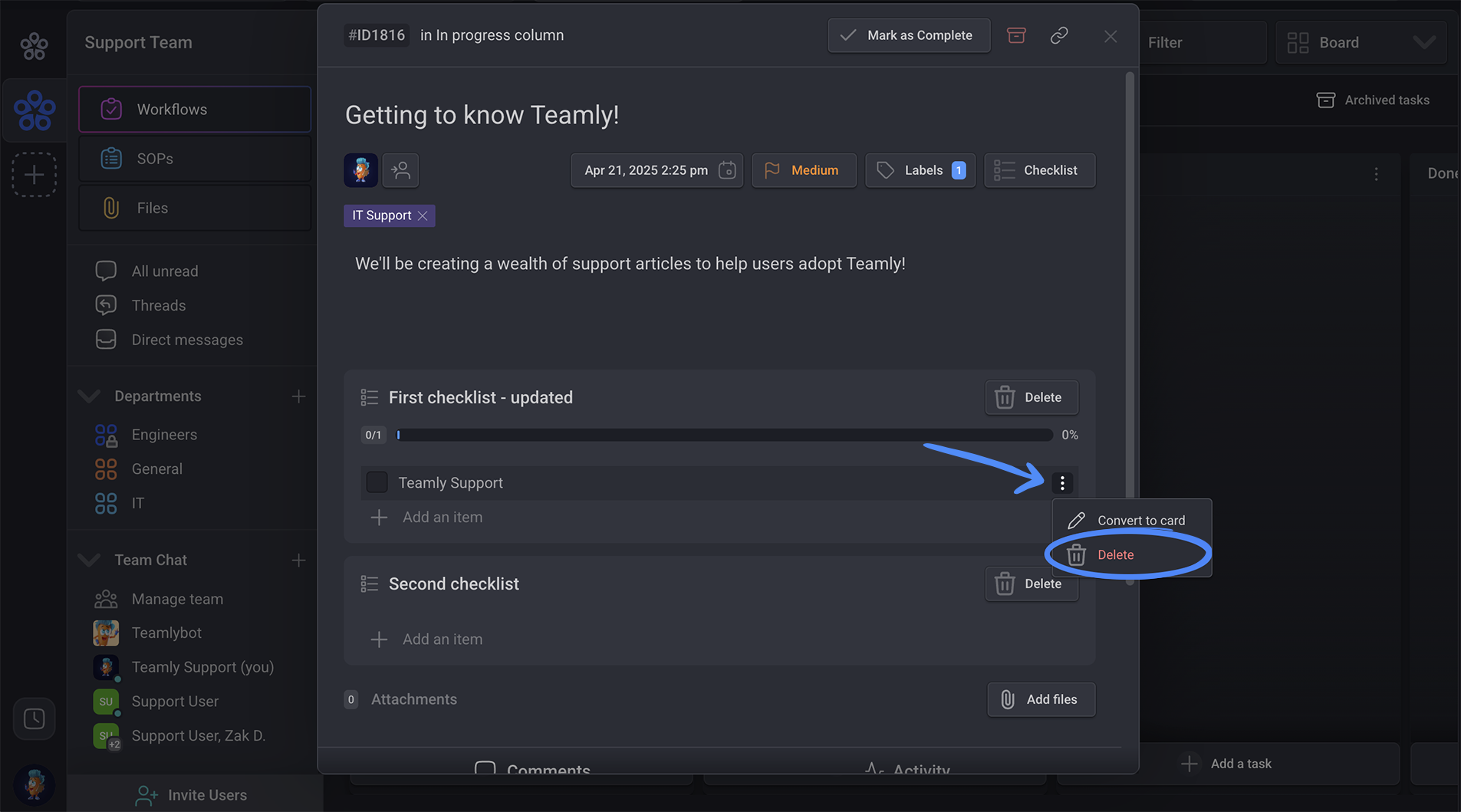Add a new department with plus icon
Screen dimensions: 1461x812
point(298,396)
